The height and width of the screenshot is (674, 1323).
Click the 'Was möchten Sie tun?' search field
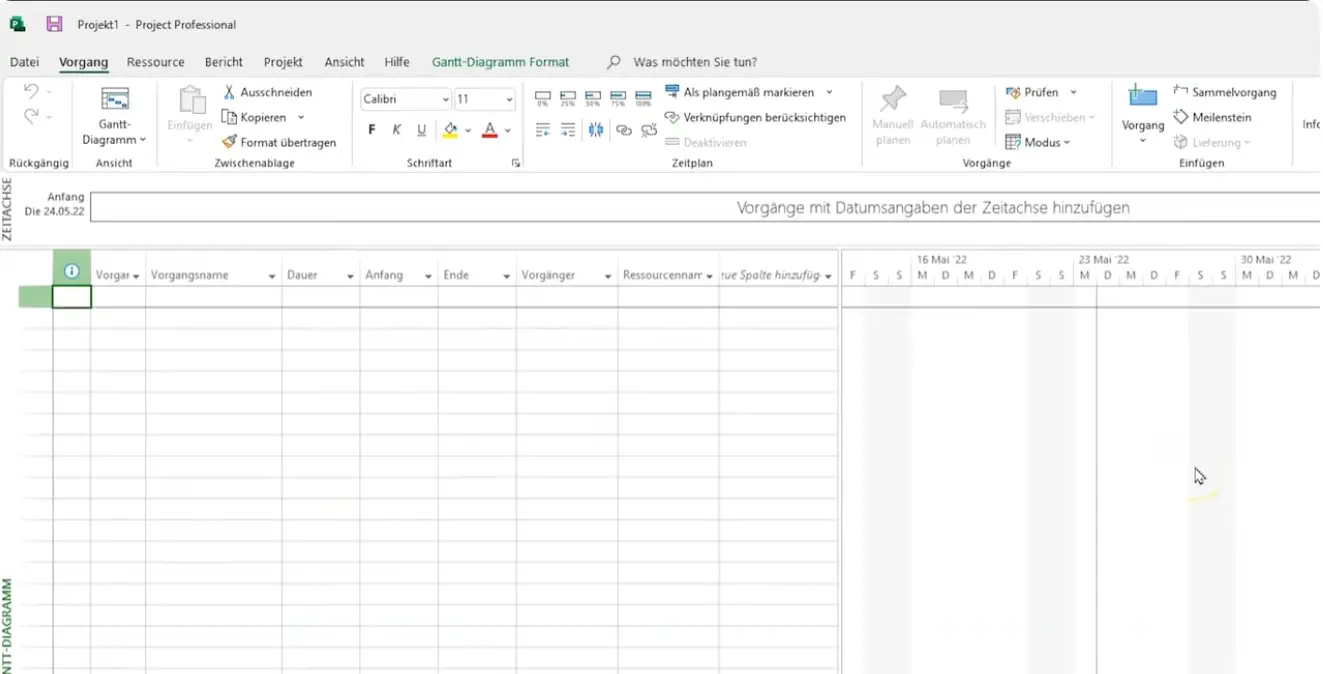point(694,62)
